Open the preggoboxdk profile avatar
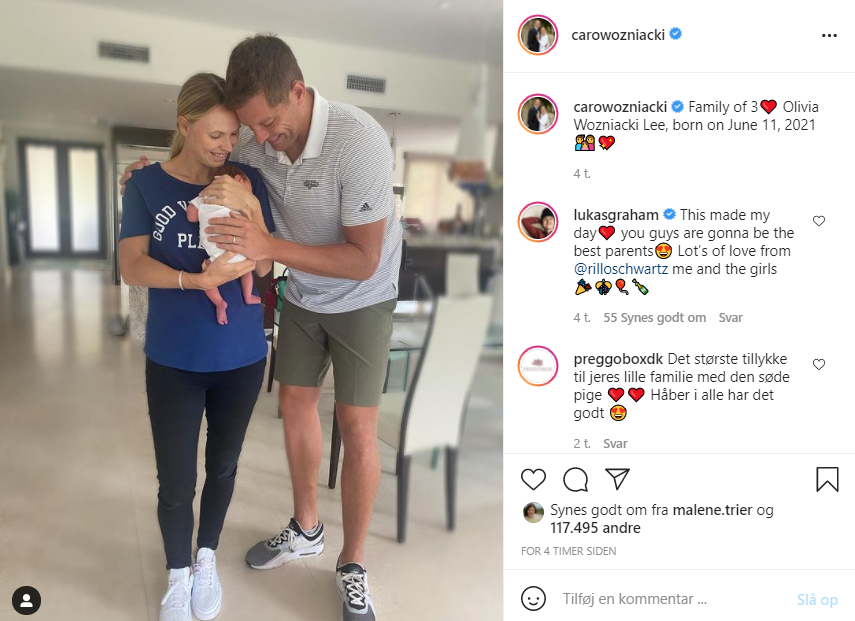This screenshot has width=855, height=621. (x=538, y=366)
